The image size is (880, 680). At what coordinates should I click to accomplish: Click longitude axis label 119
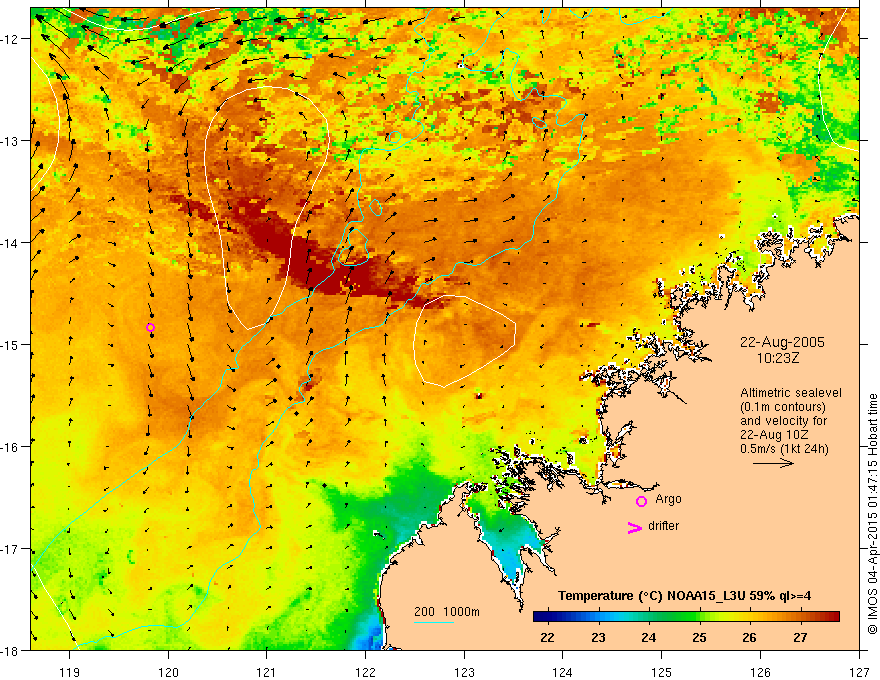[x=70, y=672]
